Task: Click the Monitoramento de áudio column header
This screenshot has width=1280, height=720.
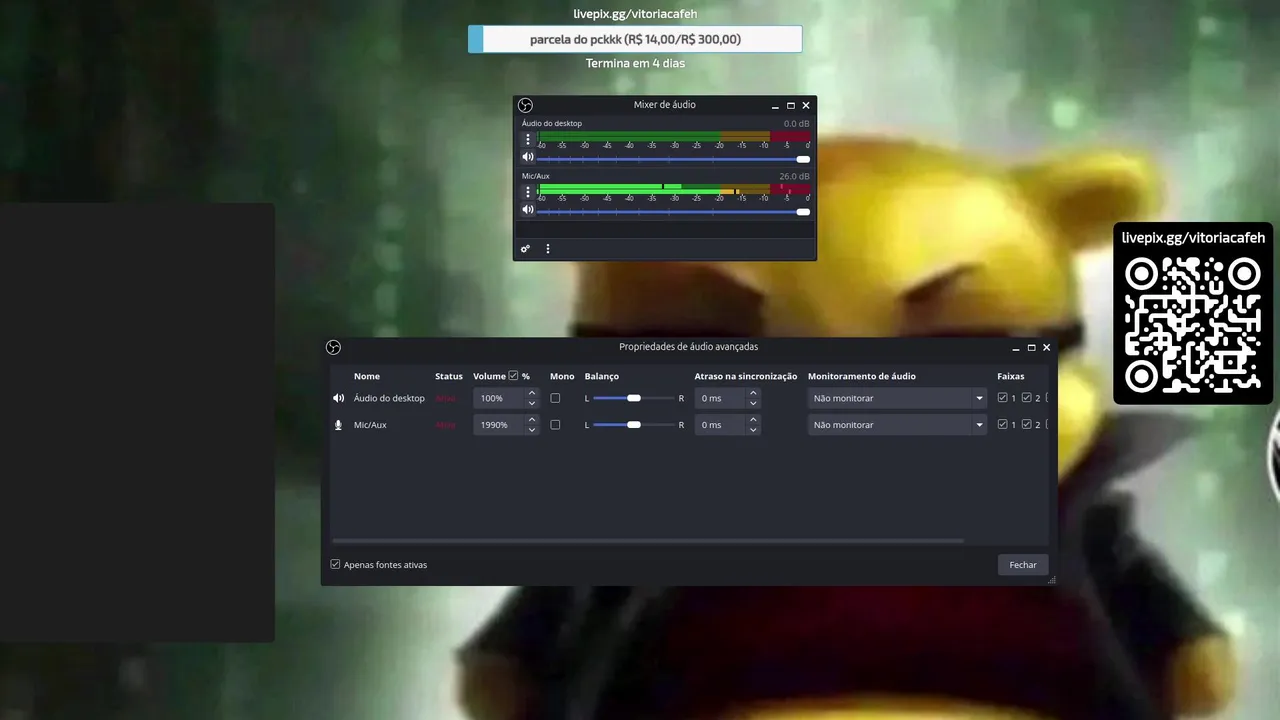Action: pyautogui.click(x=862, y=376)
